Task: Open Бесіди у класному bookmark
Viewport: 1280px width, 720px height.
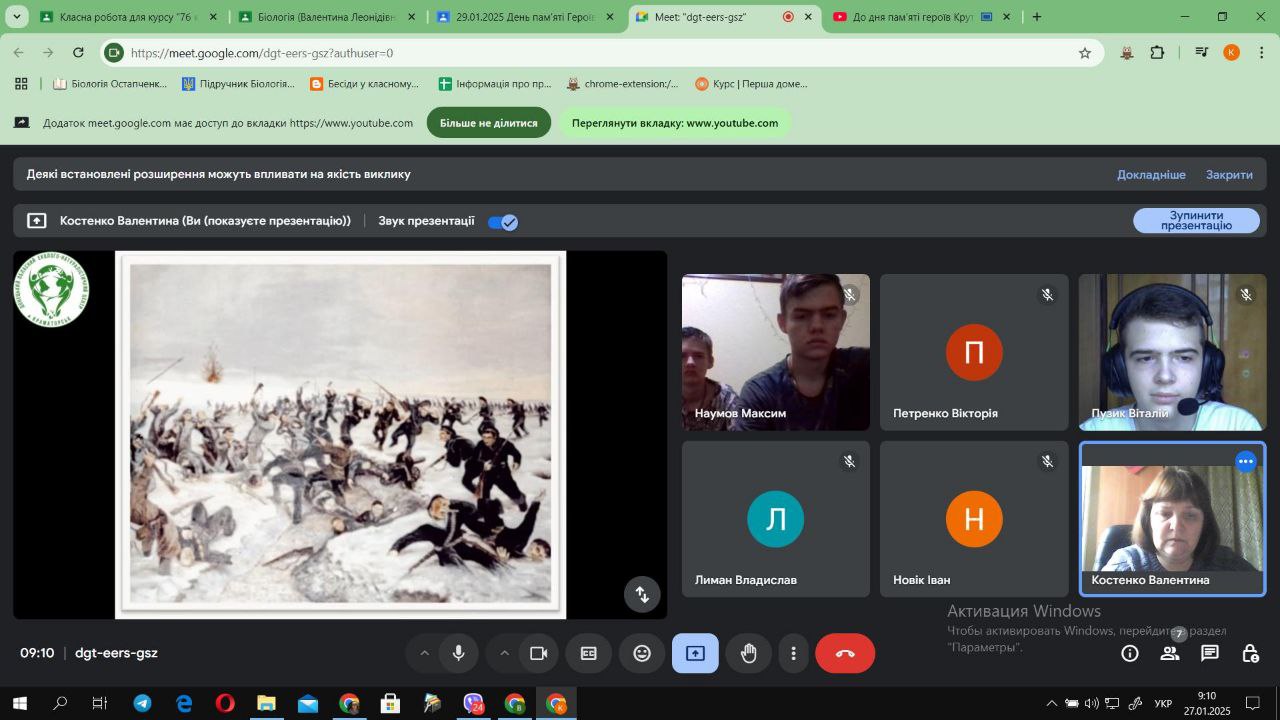Action: (365, 84)
